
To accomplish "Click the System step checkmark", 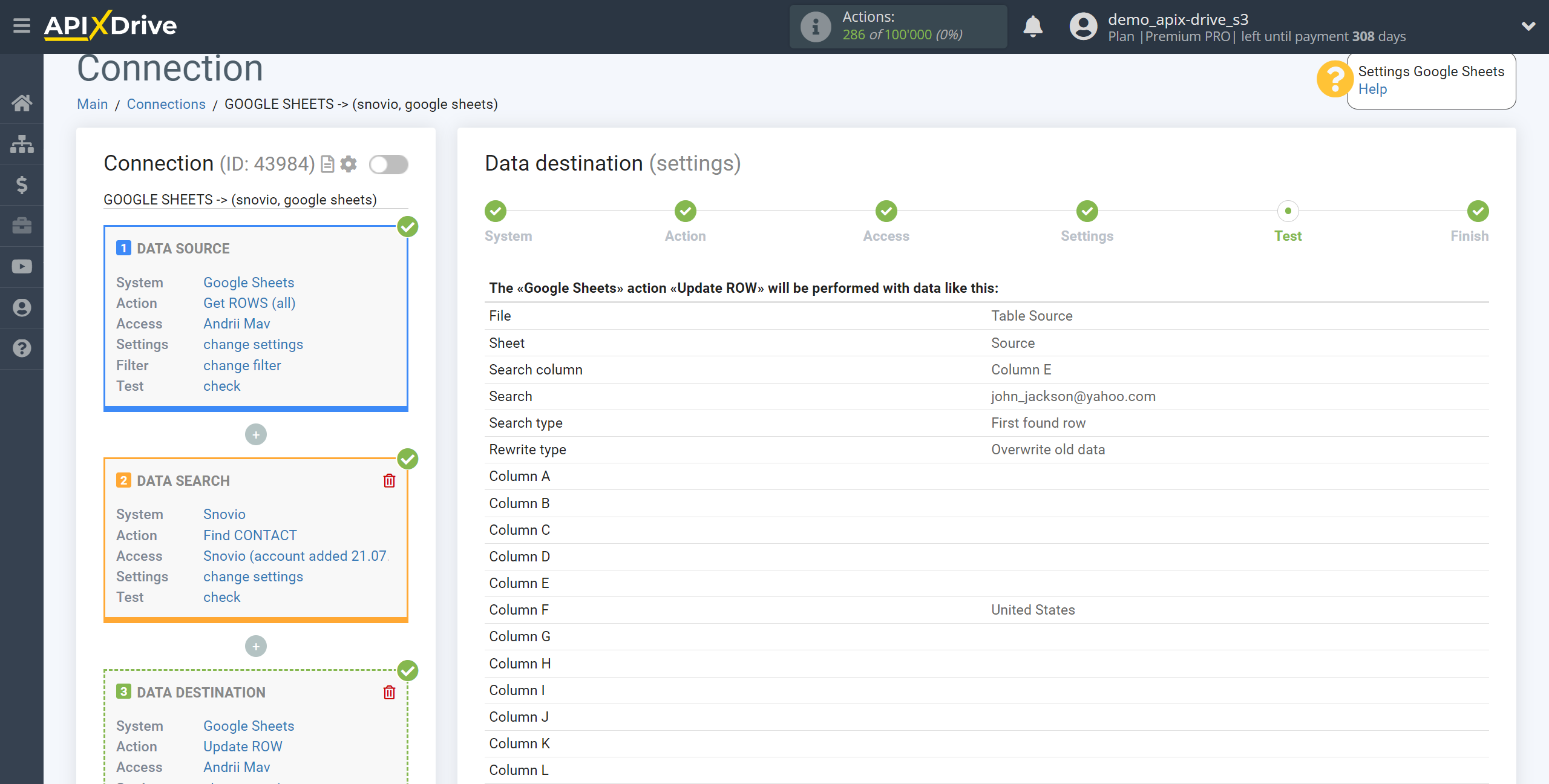I will pos(496,211).
